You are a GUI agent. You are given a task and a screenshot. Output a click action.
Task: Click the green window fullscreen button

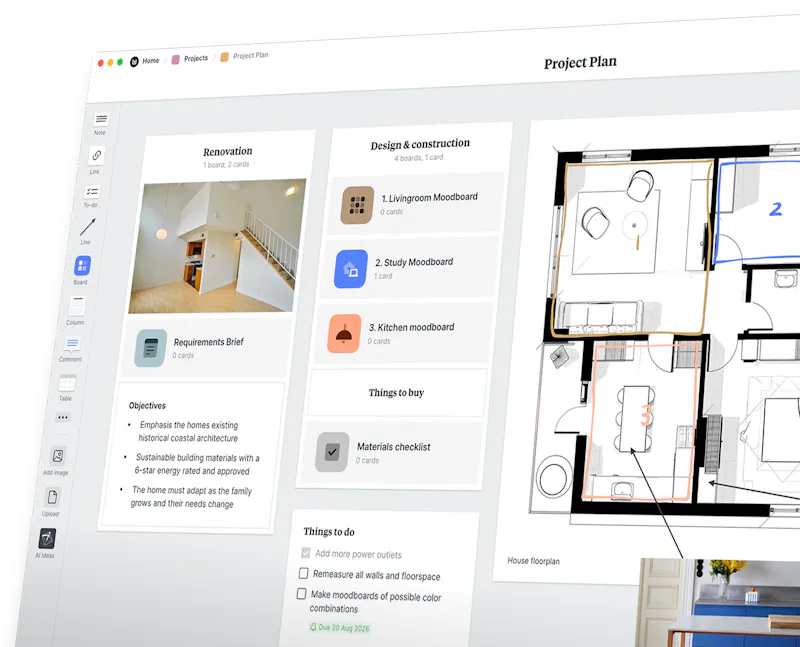tap(120, 62)
